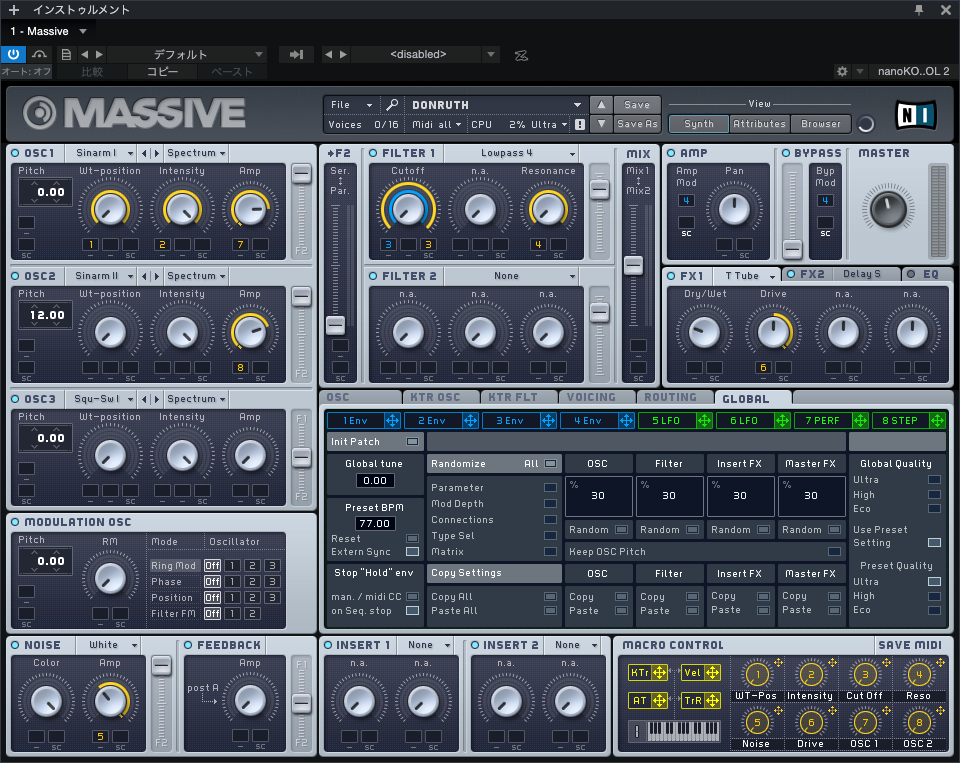Click the plus icon beside インストゥルメント
The width and height of the screenshot is (960, 763).
point(13,10)
